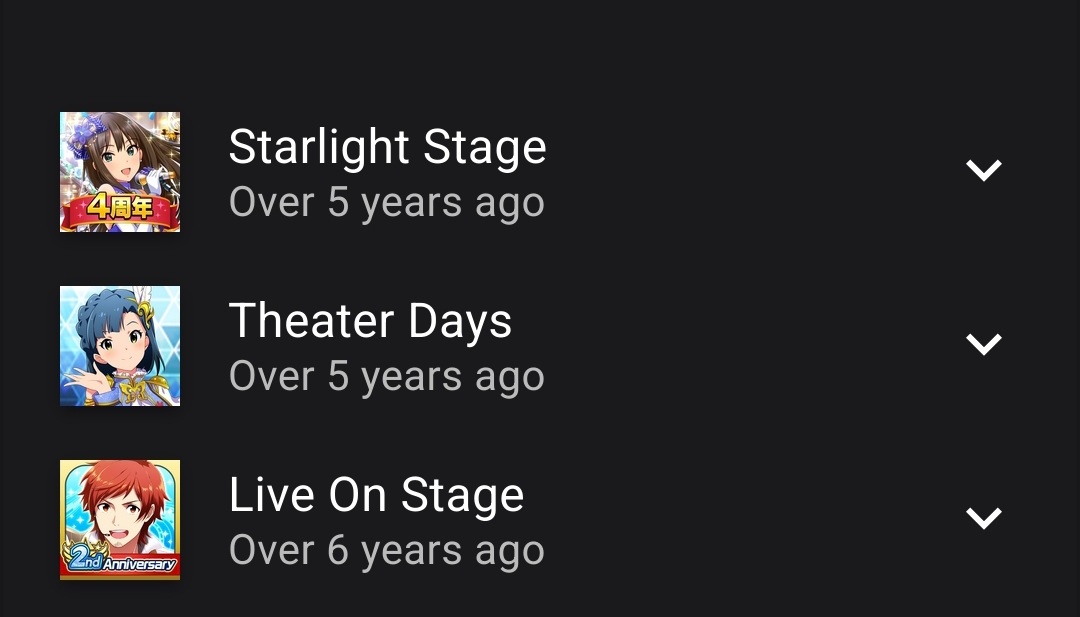Click 'Over 5 years ago' under Starlight Stage
1080x617 pixels.
pyautogui.click(x=386, y=203)
